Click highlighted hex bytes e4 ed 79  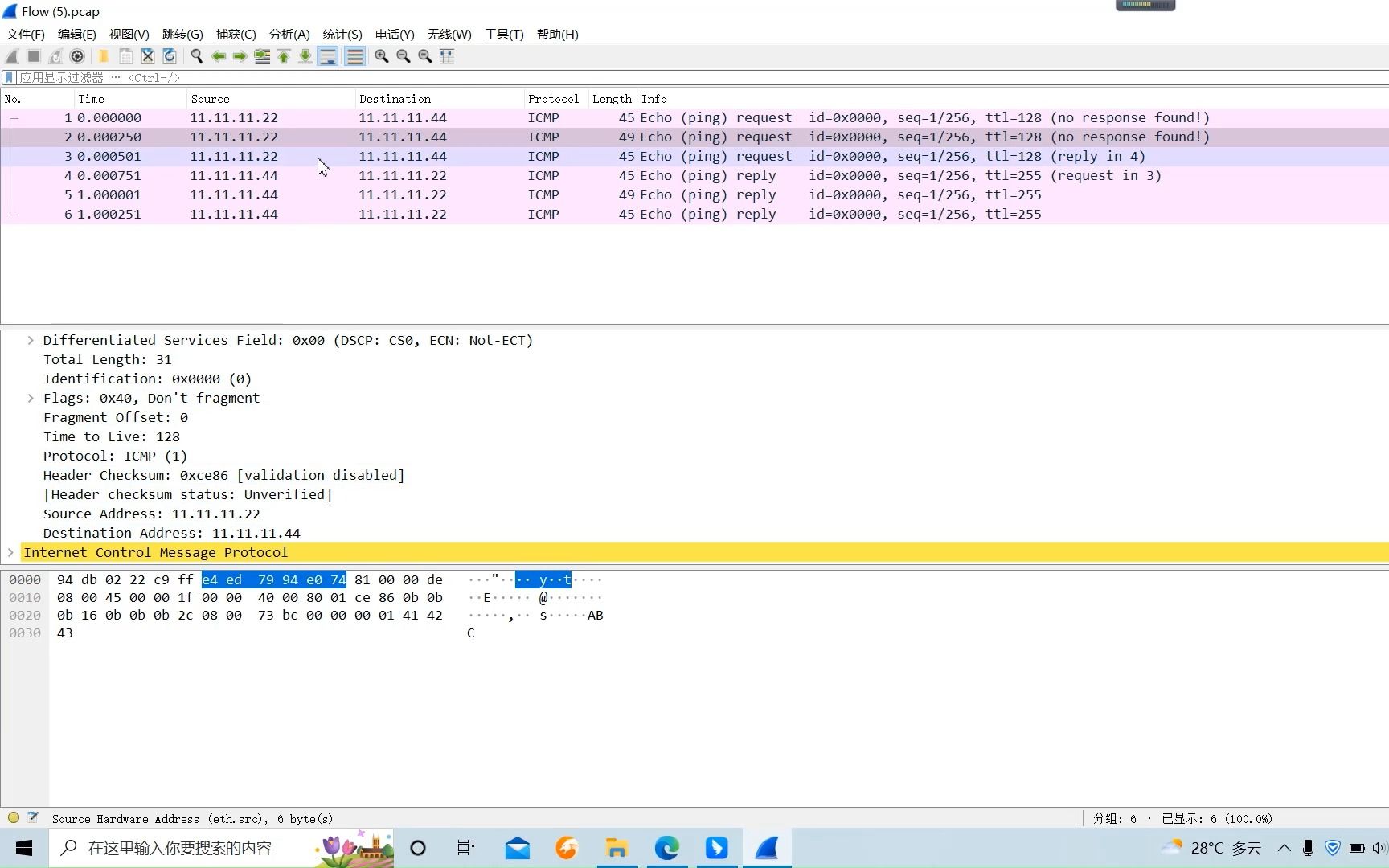pyautogui.click(x=238, y=579)
